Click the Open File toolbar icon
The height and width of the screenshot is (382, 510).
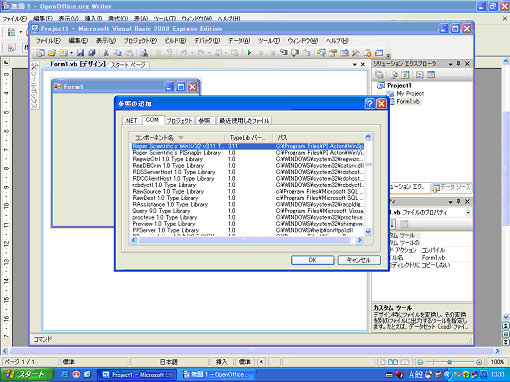(52, 53)
